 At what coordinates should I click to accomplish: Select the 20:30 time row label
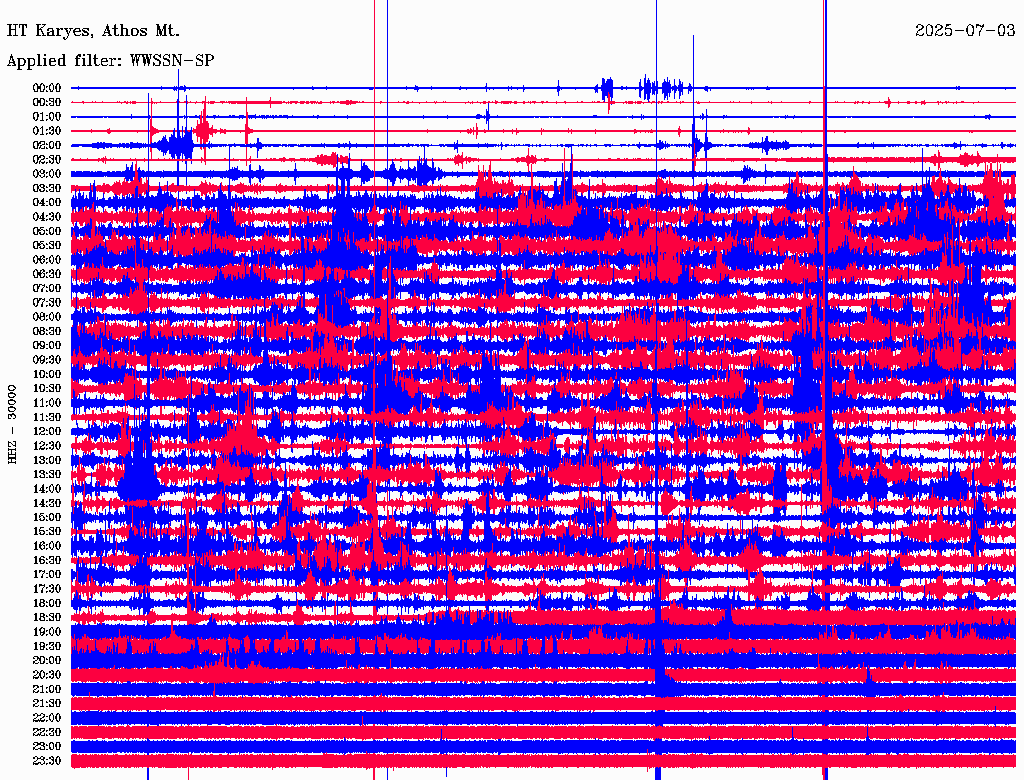pyautogui.click(x=47, y=675)
